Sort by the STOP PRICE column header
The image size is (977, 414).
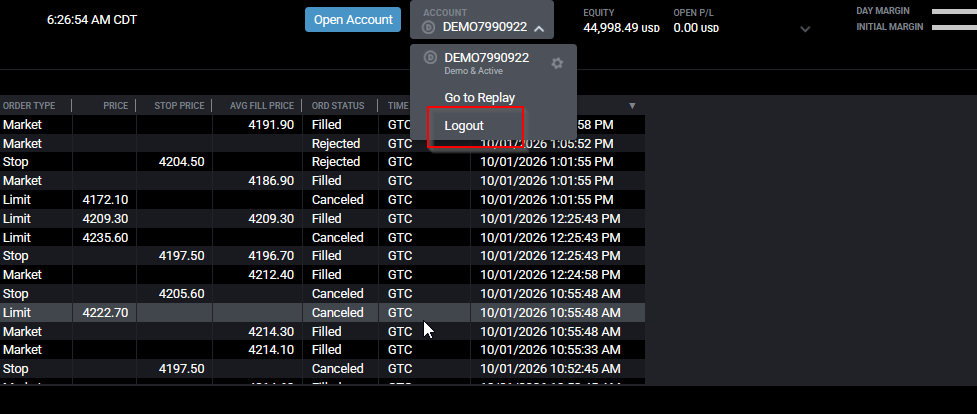point(179,106)
